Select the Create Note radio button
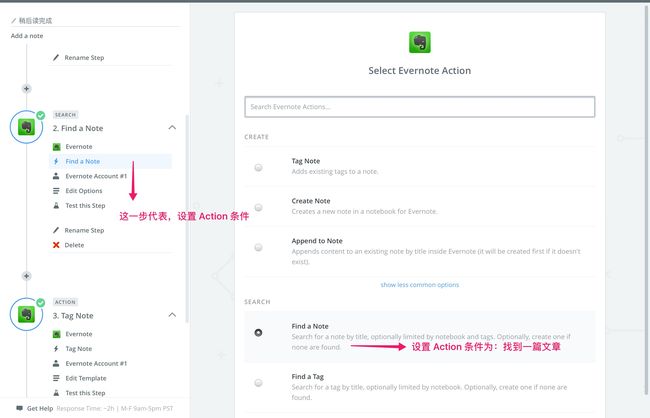This screenshot has height=418, width=650. click(x=258, y=207)
